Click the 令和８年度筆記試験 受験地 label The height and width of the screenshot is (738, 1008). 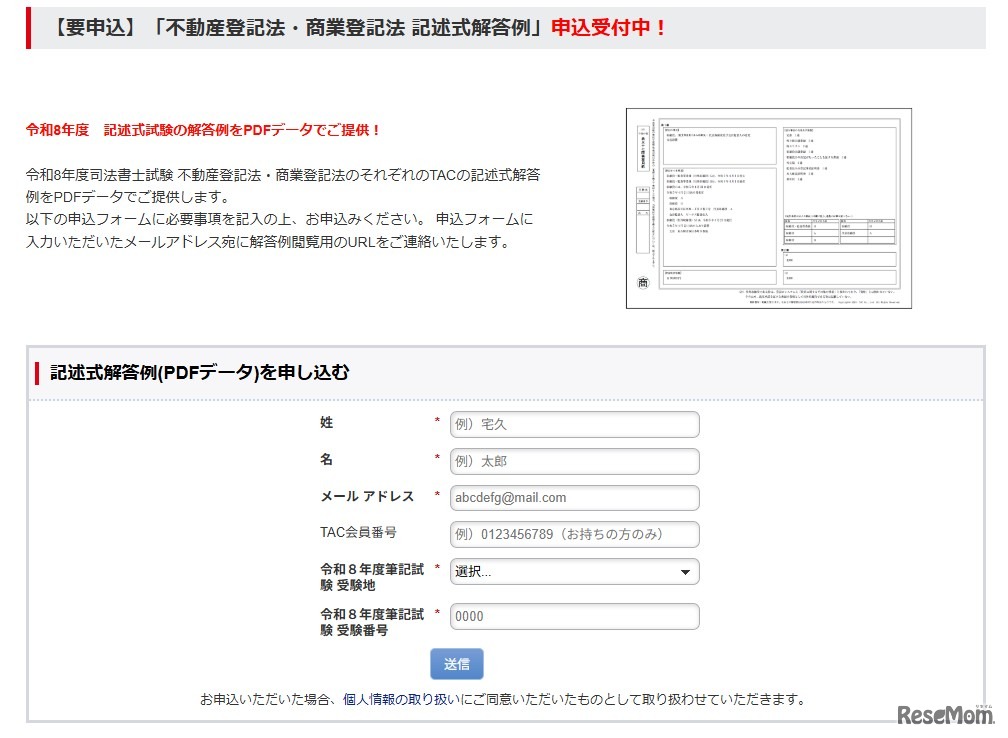click(372, 577)
